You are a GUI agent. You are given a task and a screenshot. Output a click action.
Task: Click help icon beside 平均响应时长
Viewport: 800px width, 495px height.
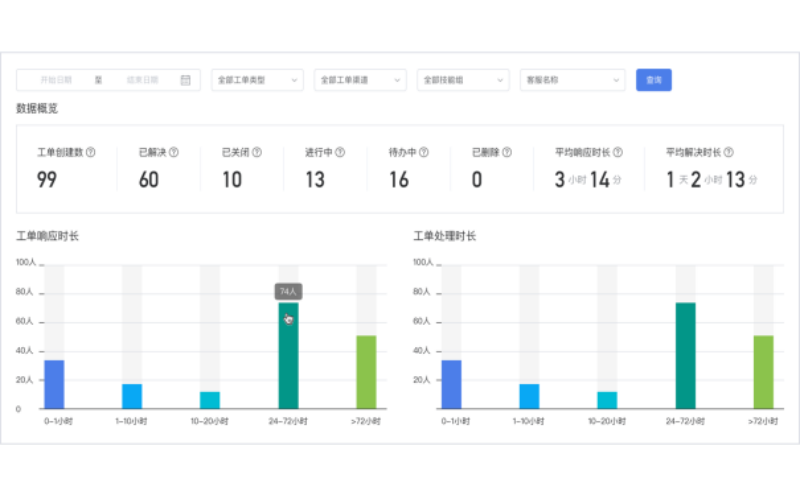click(617, 153)
